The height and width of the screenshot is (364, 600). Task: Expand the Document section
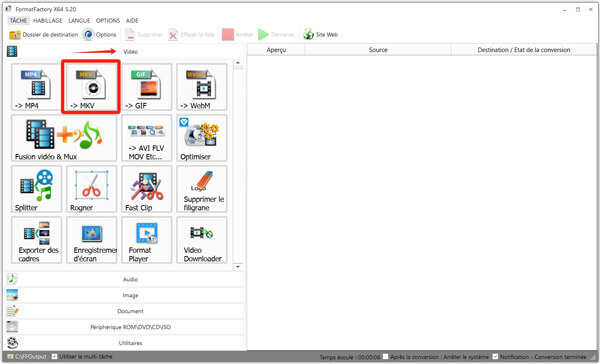pyautogui.click(x=125, y=311)
